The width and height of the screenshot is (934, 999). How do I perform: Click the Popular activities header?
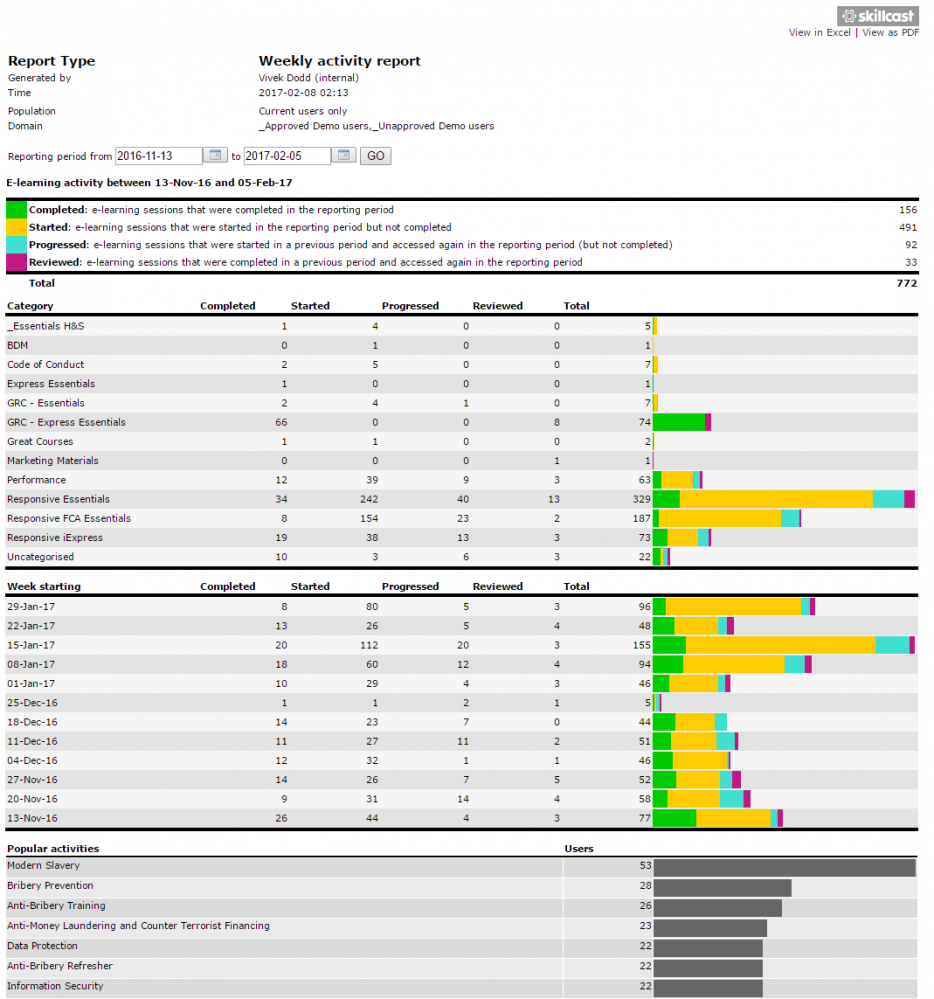[x=53, y=849]
